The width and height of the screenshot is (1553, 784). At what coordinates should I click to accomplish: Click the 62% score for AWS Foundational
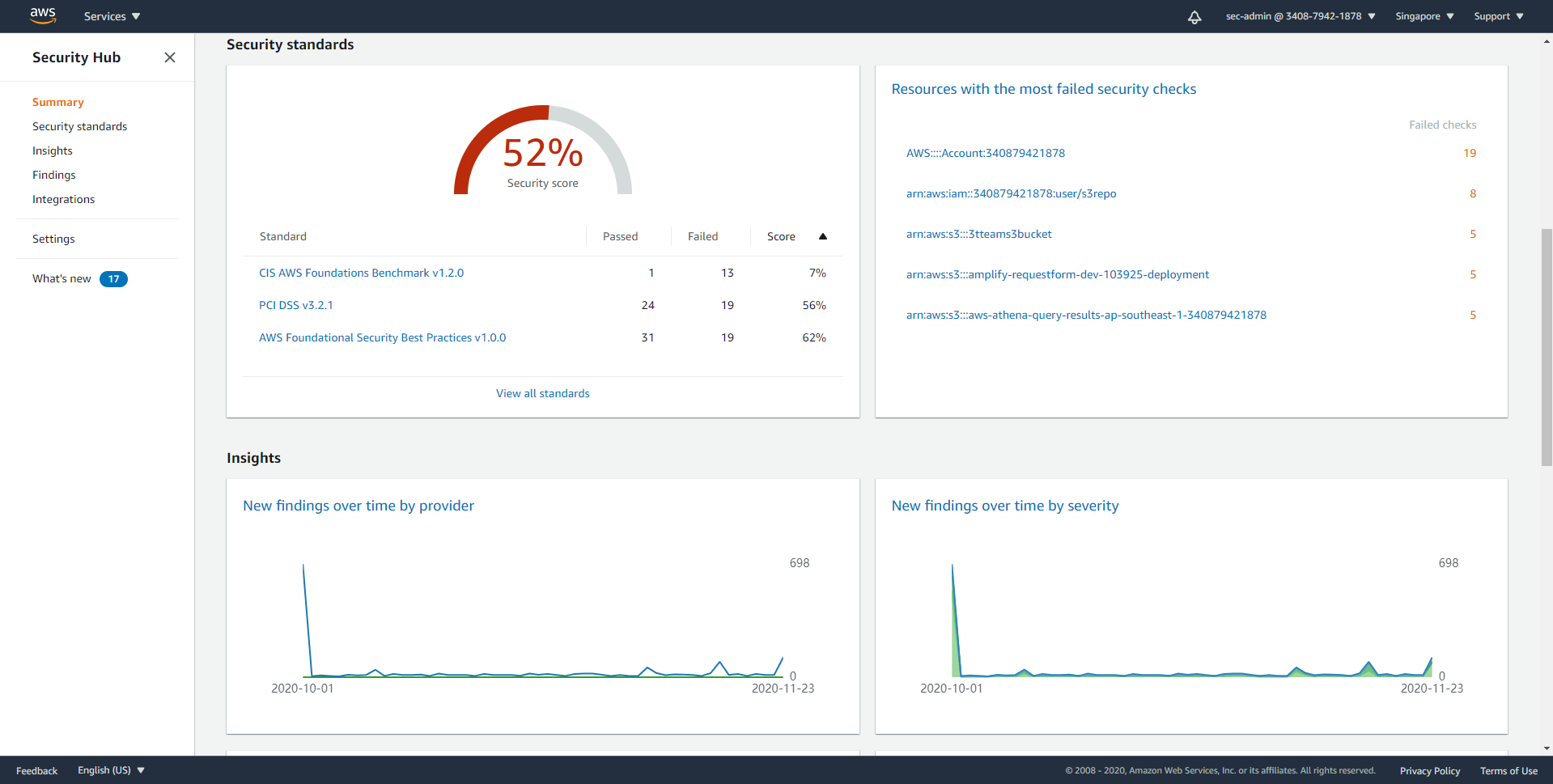click(814, 337)
